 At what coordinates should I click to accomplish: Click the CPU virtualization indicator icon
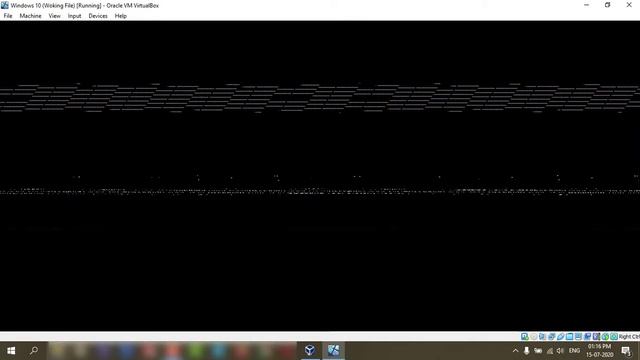(596, 336)
